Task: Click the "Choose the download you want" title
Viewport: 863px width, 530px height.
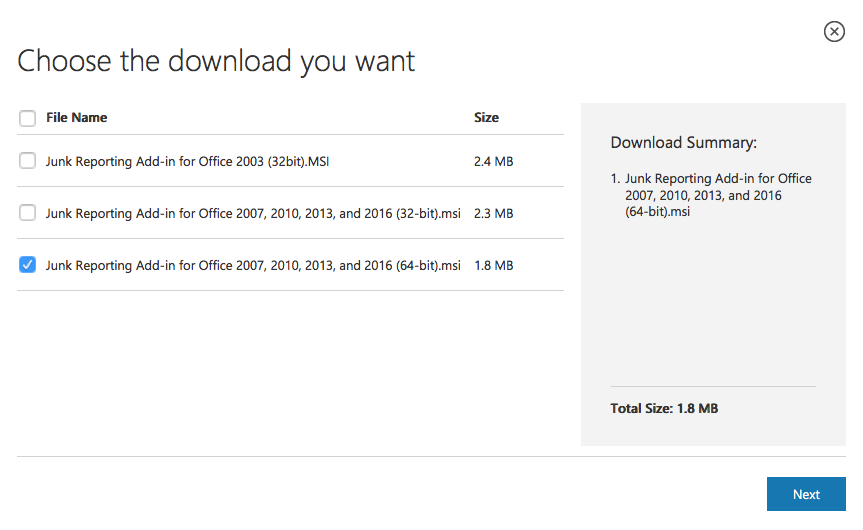Action: click(x=216, y=62)
